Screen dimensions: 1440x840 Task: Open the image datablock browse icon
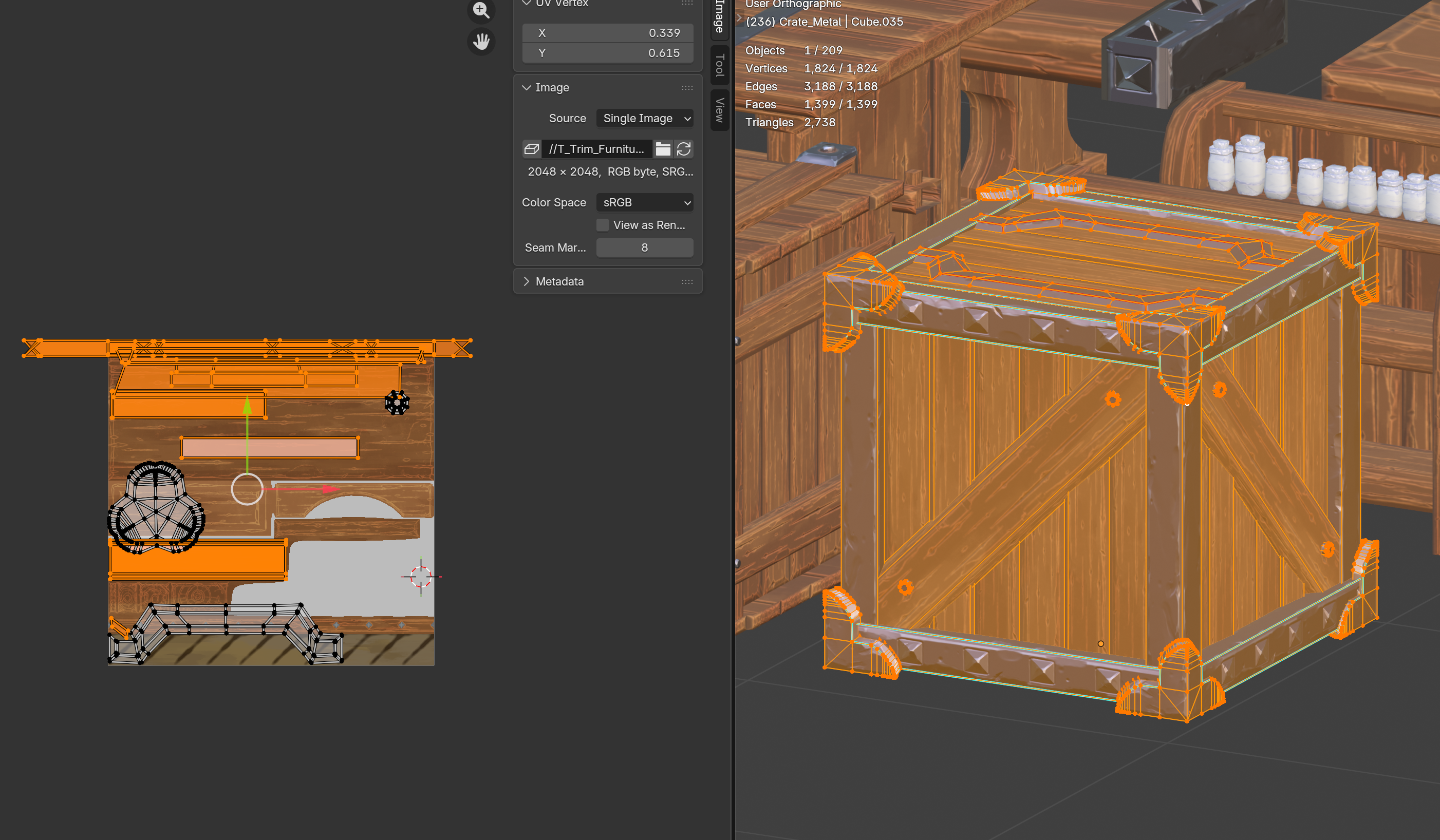click(x=531, y=149)
